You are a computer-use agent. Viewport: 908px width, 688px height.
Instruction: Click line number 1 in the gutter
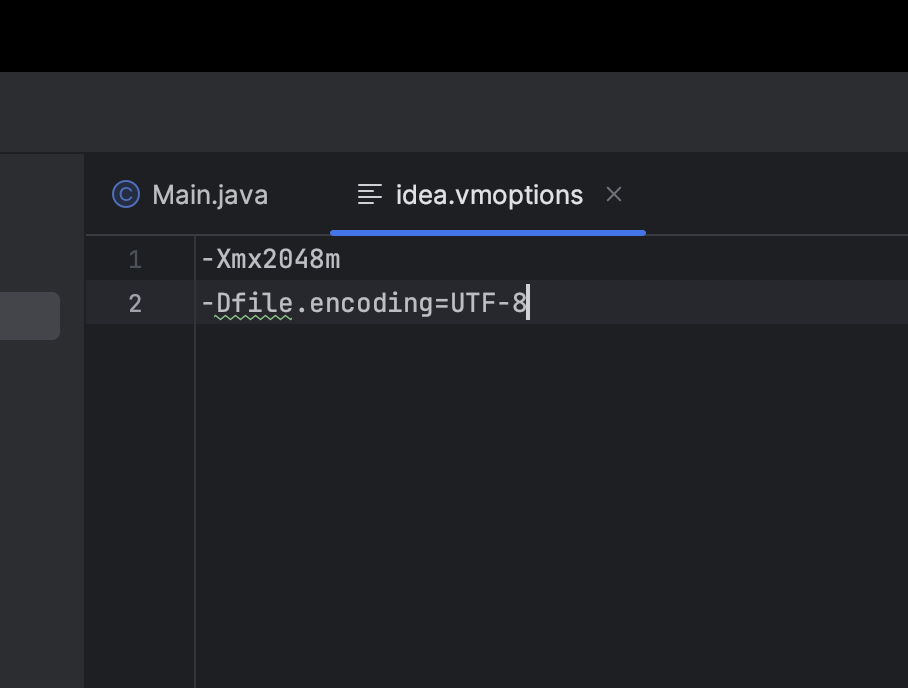[x=135, y=260]
